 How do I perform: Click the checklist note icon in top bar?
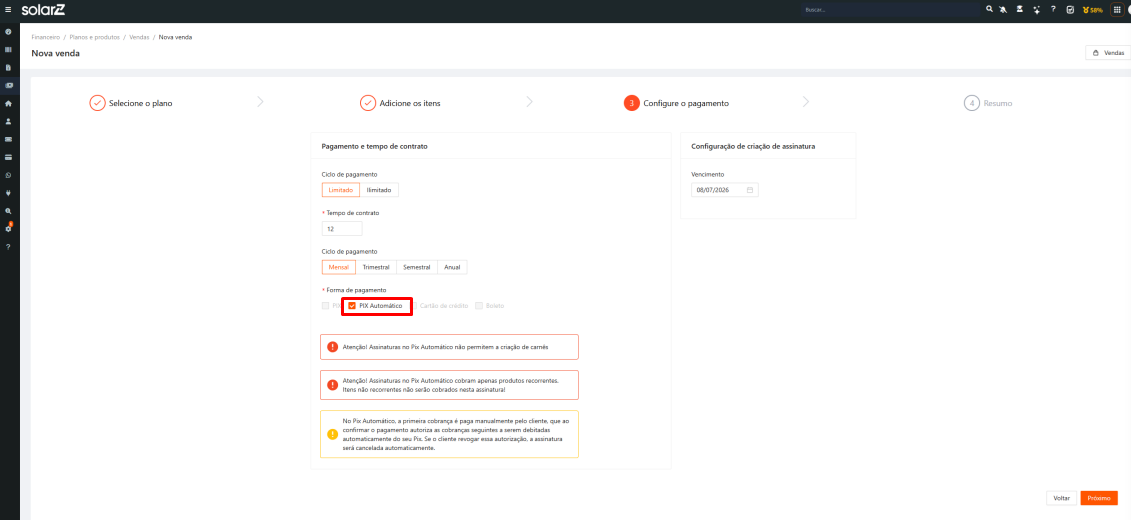(x=1070, y=10)
